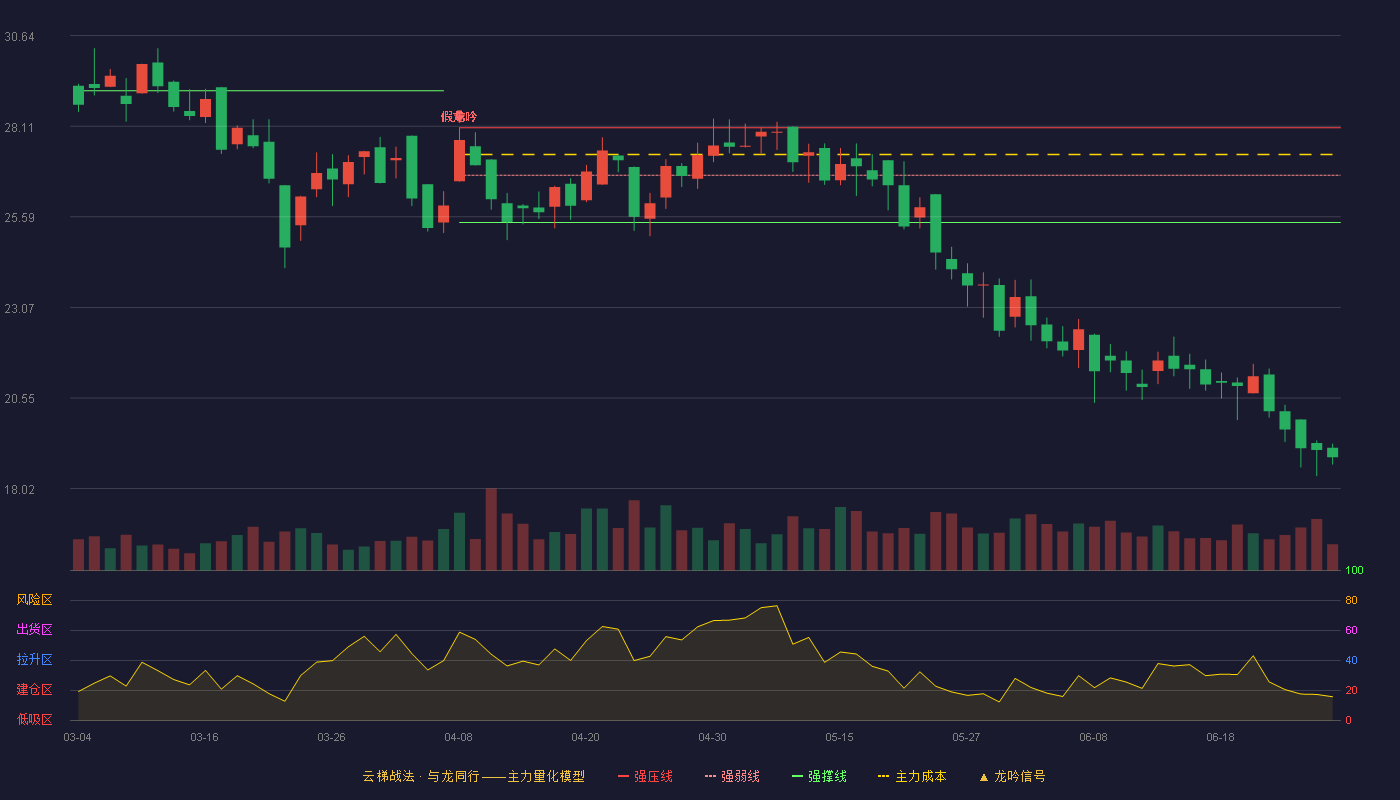Select the 出货区 zone label
Image resolution: width=1400 pixels, height=800 pixels.
click(34, 630)
